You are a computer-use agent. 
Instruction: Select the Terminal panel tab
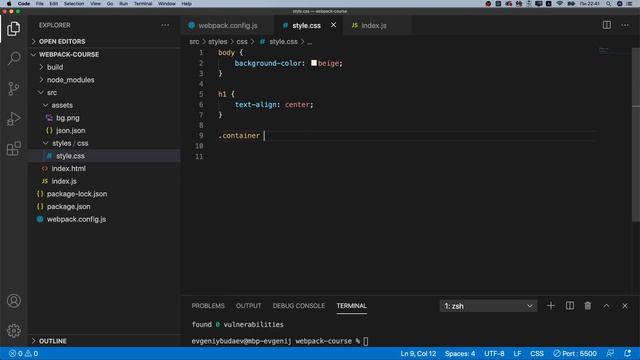click(x=351, y=306)
